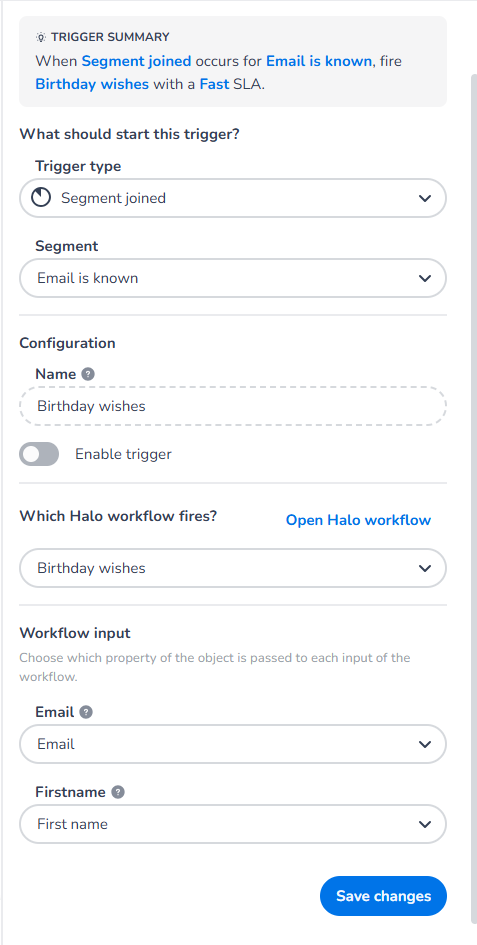Viewport: 477px width, 945px height.
Task: Click the help icon beside Email label
Action: pos(86,712)
